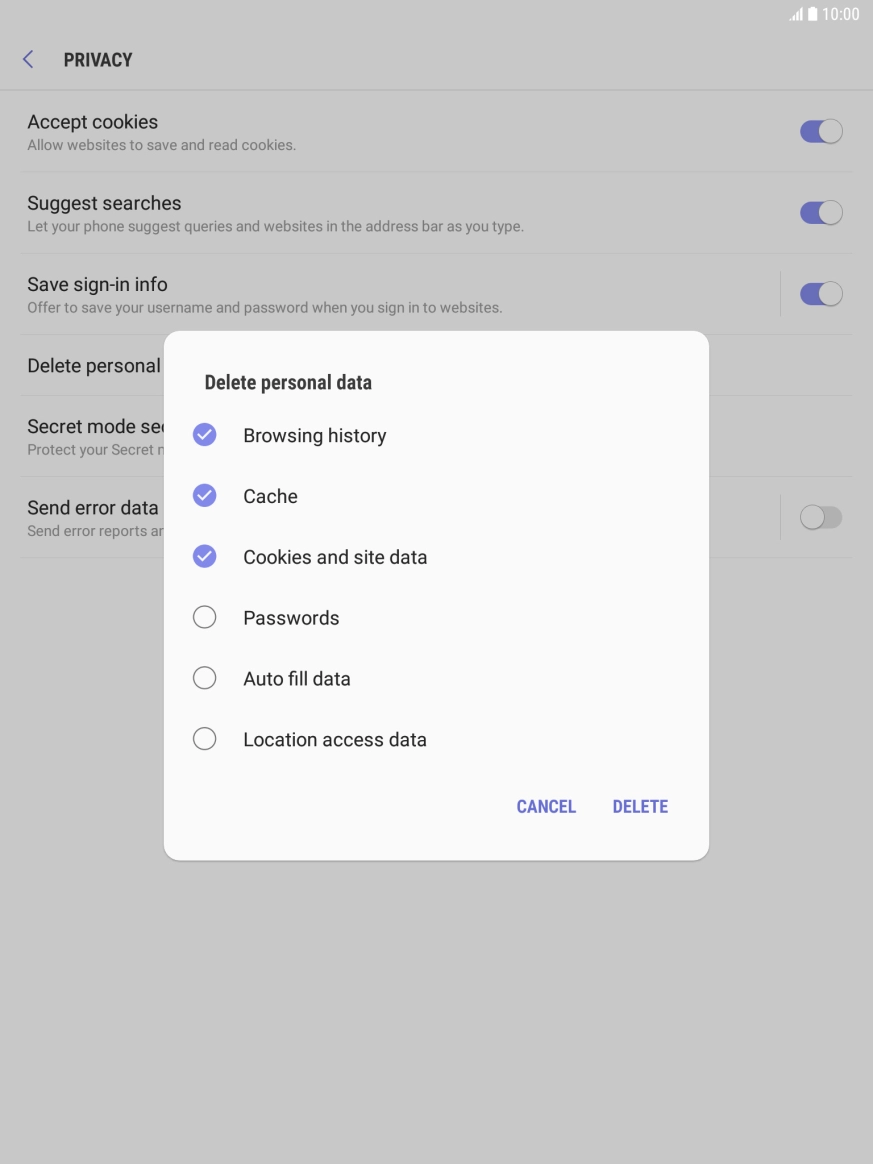Deselect Cookies and site data

pyautogui.click(x=204, y=556)
